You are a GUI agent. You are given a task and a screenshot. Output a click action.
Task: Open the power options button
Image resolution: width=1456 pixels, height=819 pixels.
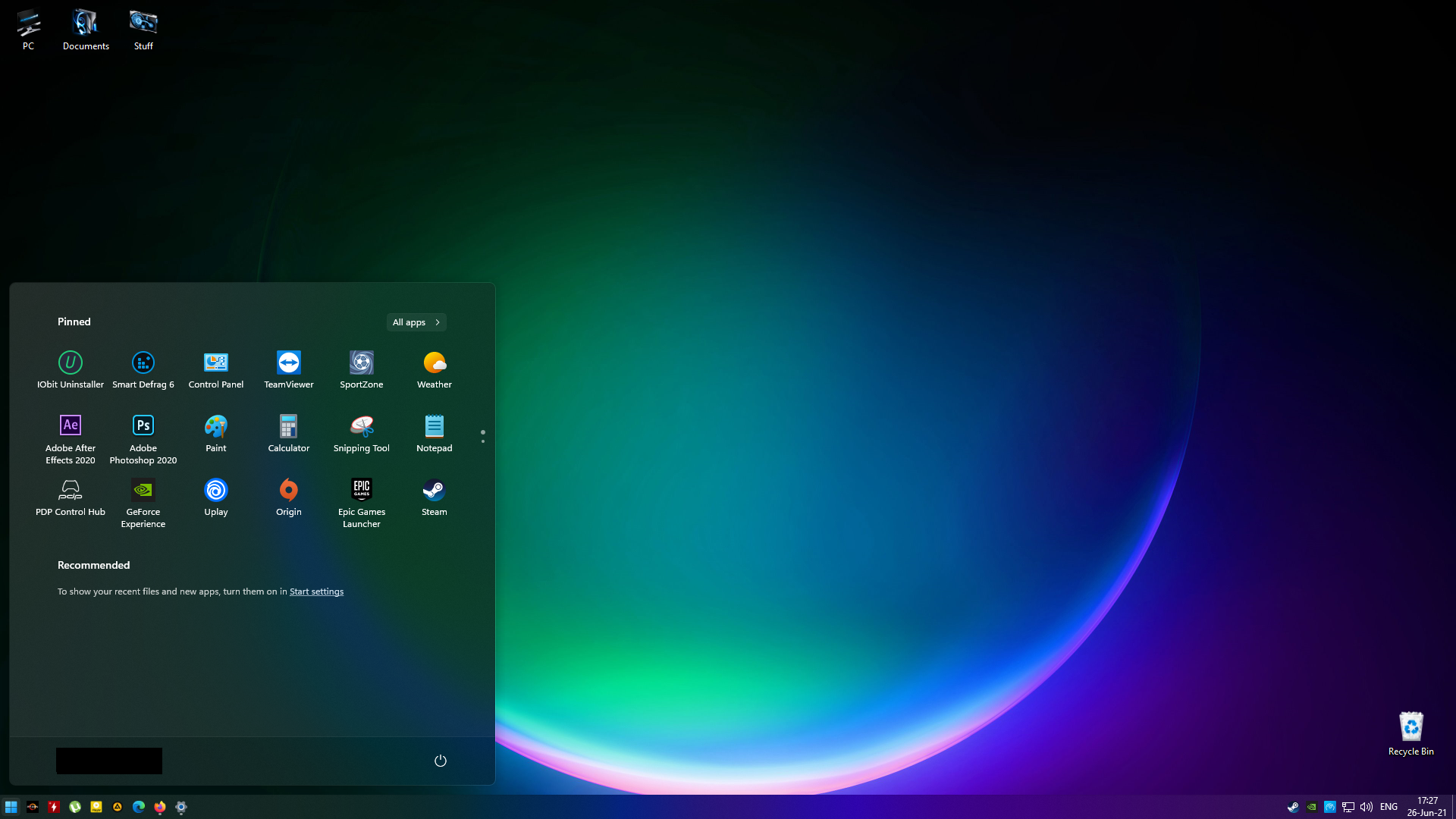[x=441, y=761]
